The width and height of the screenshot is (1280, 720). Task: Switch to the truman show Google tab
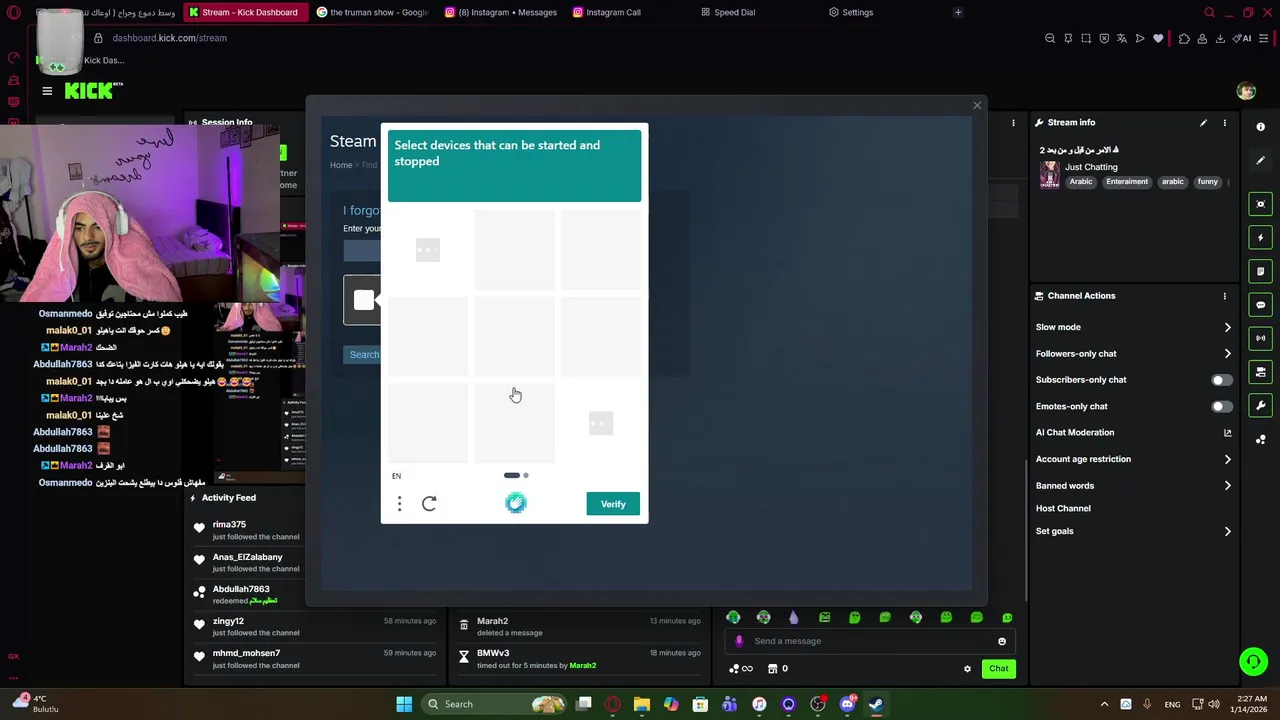click(371, 12)
